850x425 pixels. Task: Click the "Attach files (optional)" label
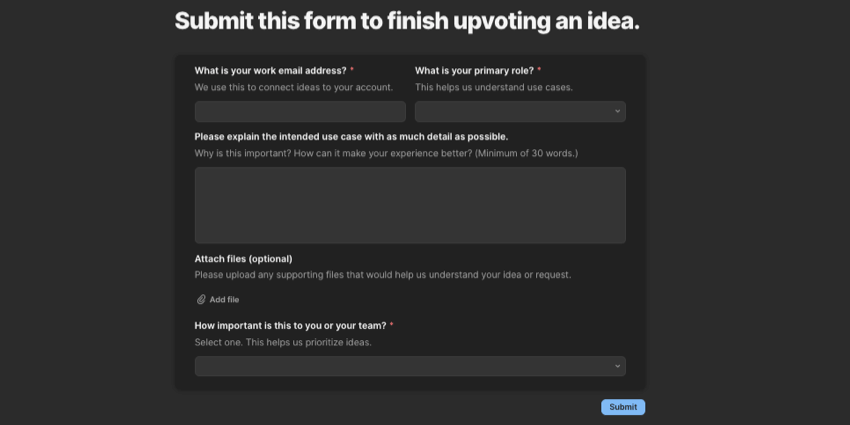pyautogui.click(x=243, y=259)
